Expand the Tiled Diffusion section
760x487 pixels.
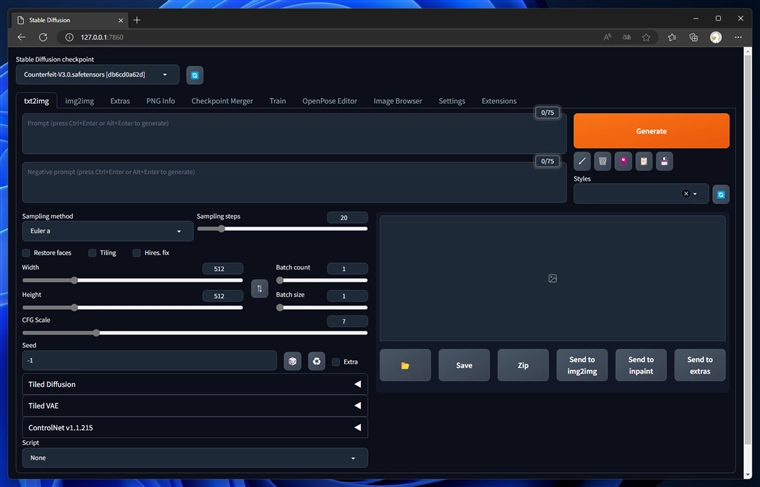(x=195, y=384)
